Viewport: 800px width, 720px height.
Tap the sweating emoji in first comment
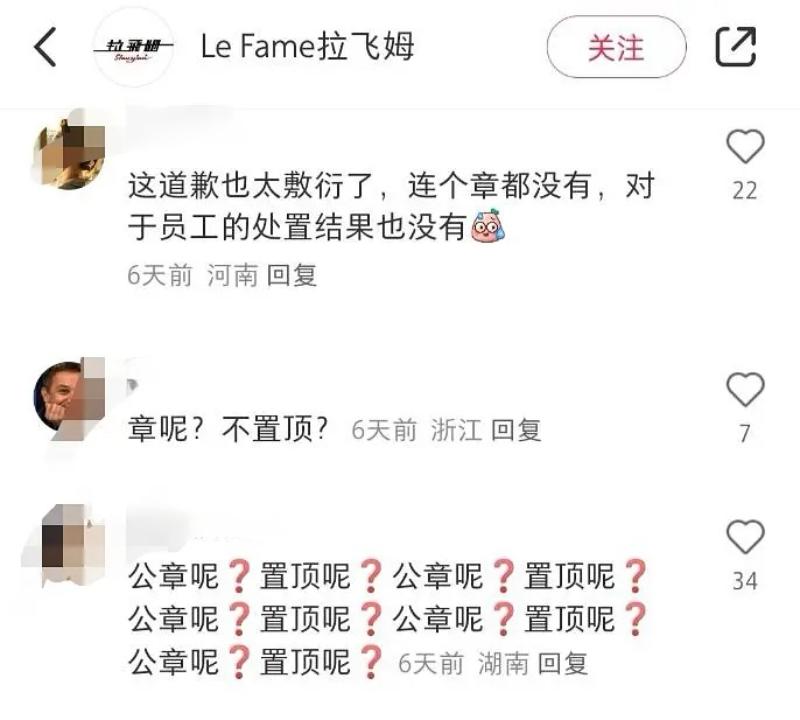coord(488,226)
